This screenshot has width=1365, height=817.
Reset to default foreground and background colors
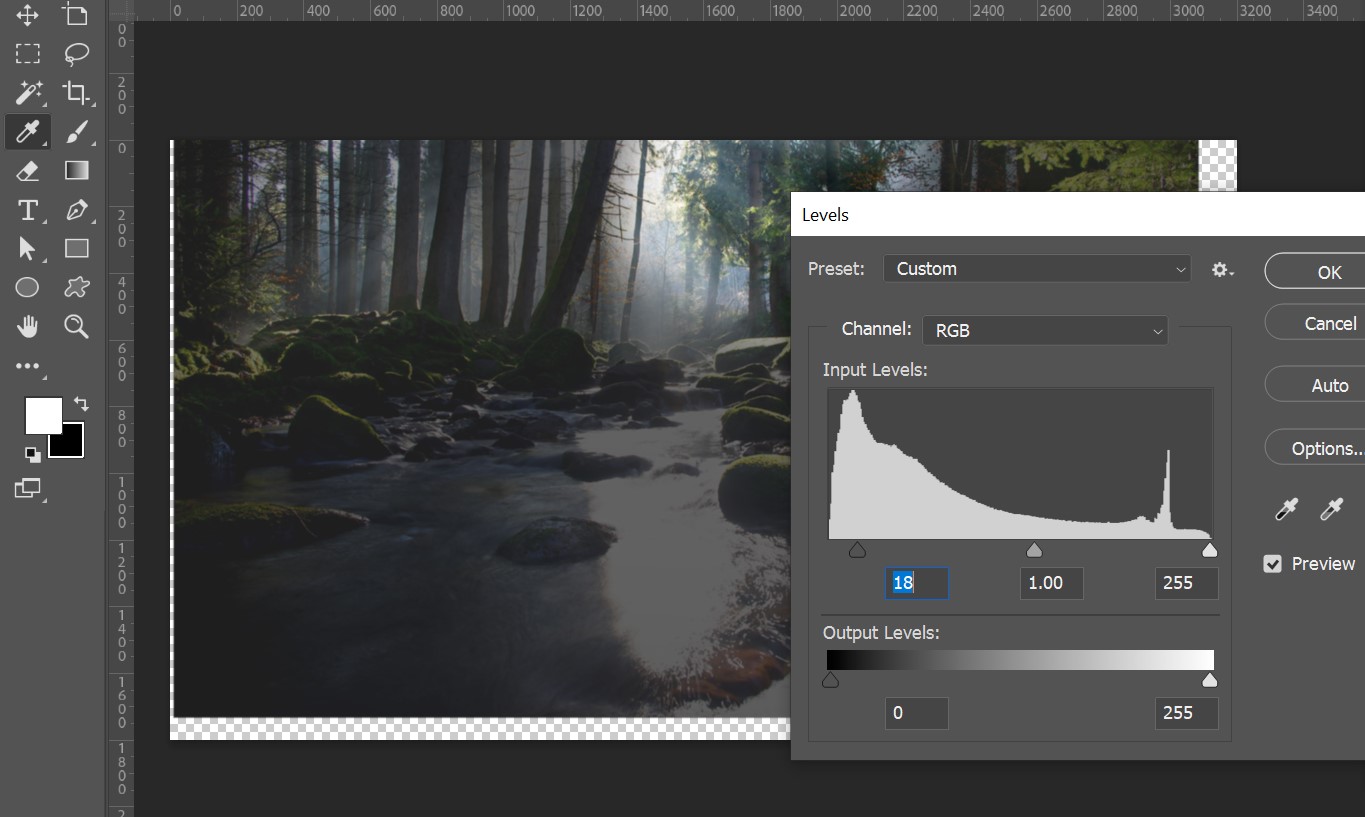[33, 455]
